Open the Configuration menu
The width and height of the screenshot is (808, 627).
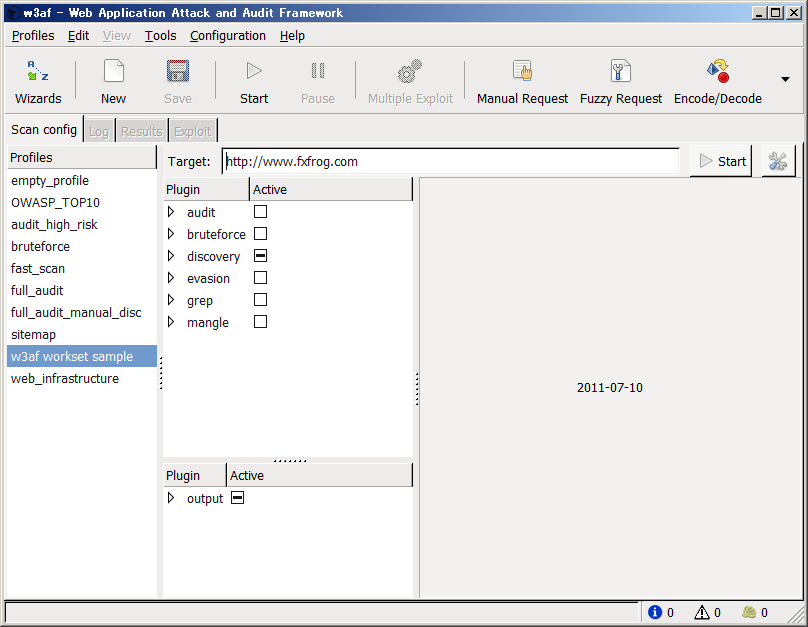(228, 36)
